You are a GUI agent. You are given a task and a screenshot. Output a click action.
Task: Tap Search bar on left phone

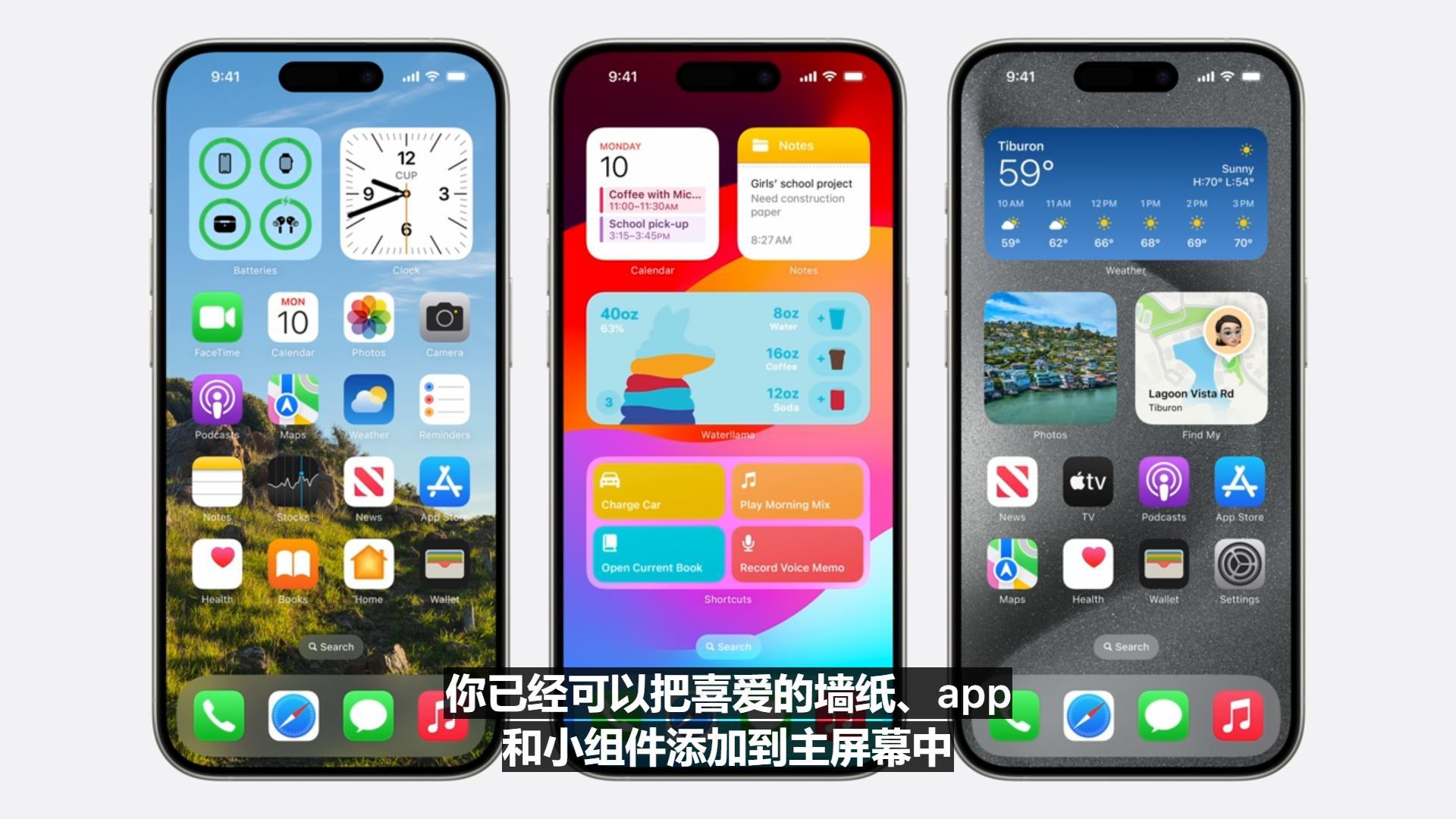pyautogui.click(x=328, y=645)
